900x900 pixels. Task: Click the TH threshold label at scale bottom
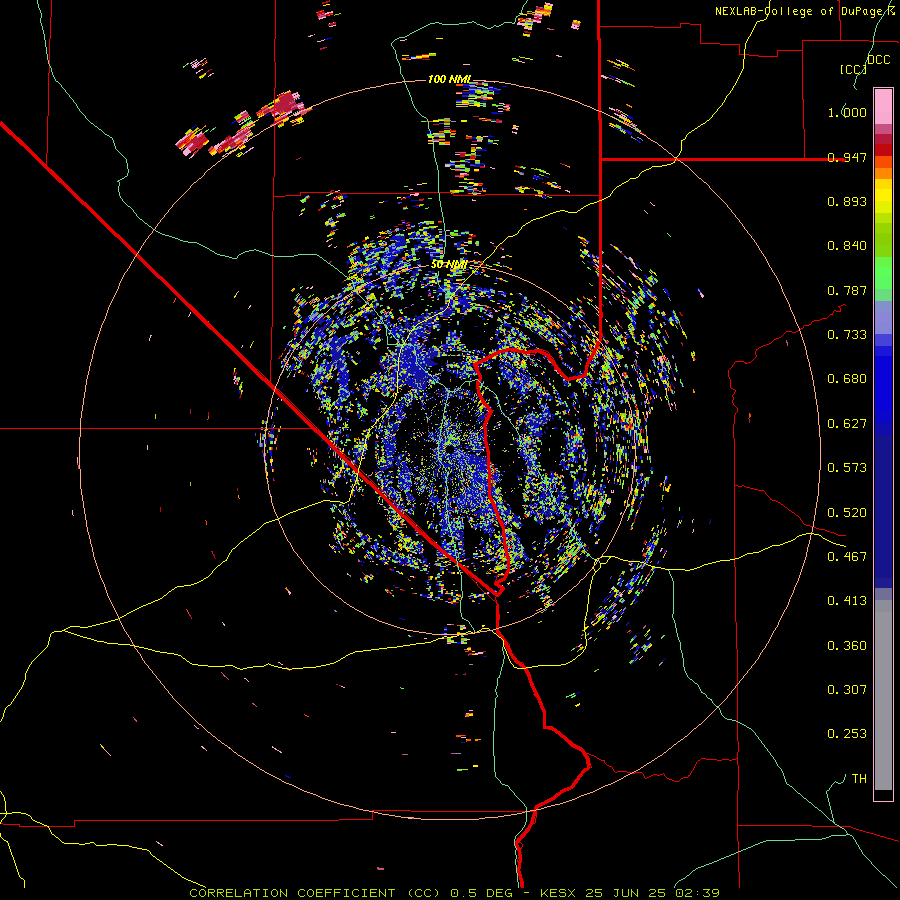click(x=859, y=779)
